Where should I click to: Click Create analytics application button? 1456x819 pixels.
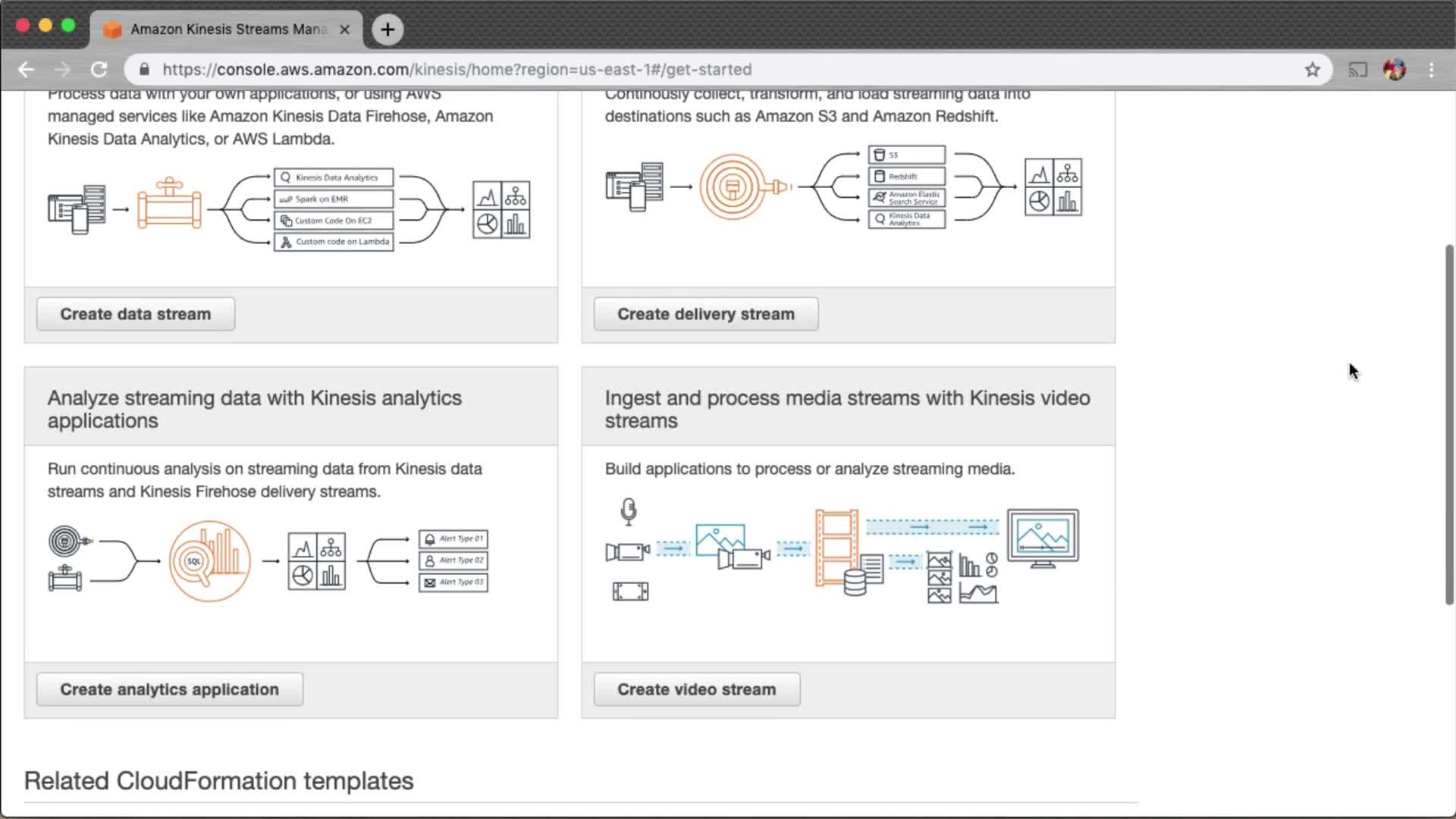(x=169, y=689)
